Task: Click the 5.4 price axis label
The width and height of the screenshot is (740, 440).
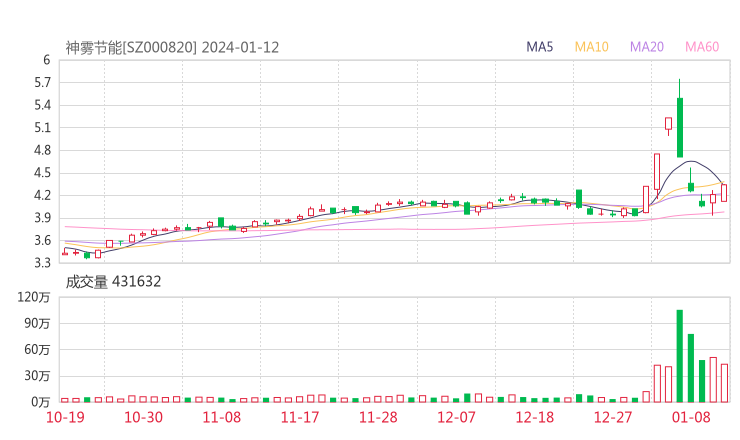Action: click(x=42, y=105)
